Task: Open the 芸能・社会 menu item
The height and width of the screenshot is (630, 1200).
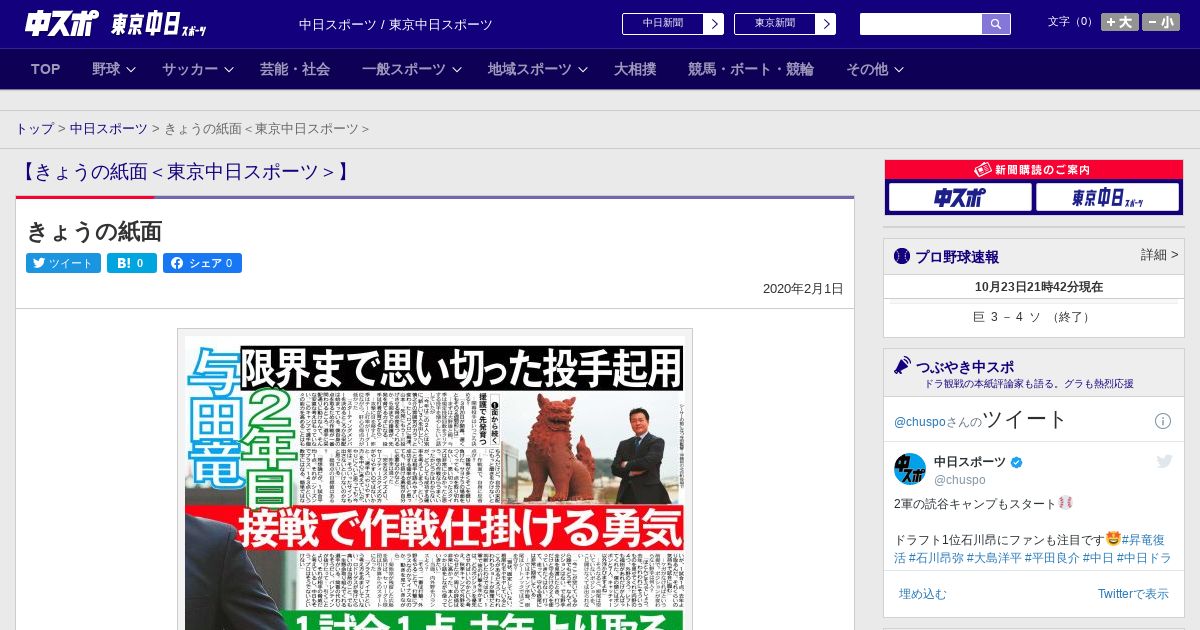Action: tap(295, 69)
